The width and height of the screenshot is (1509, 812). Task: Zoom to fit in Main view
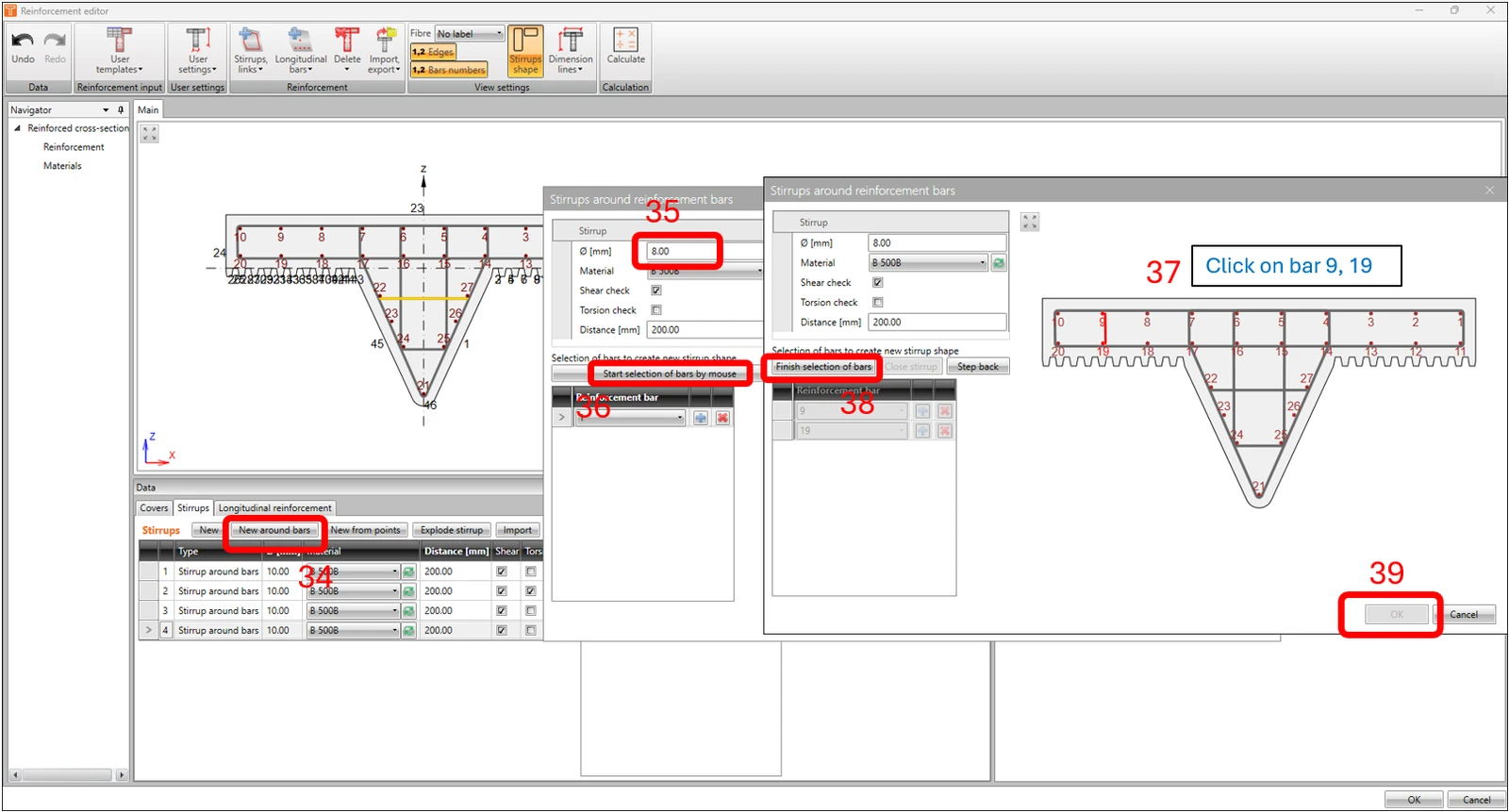pyautogui.click(x=150, y=134)
